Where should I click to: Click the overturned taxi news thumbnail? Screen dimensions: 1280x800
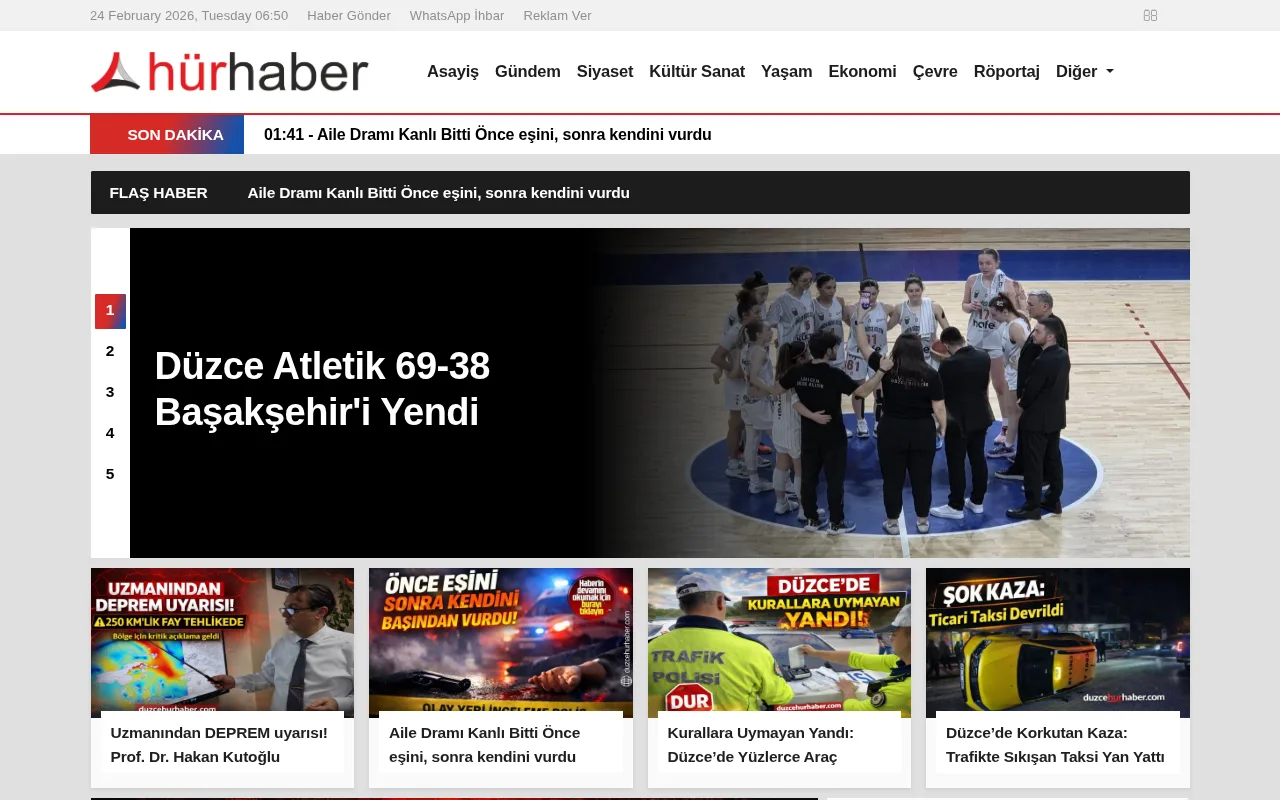coord(1057,641)
